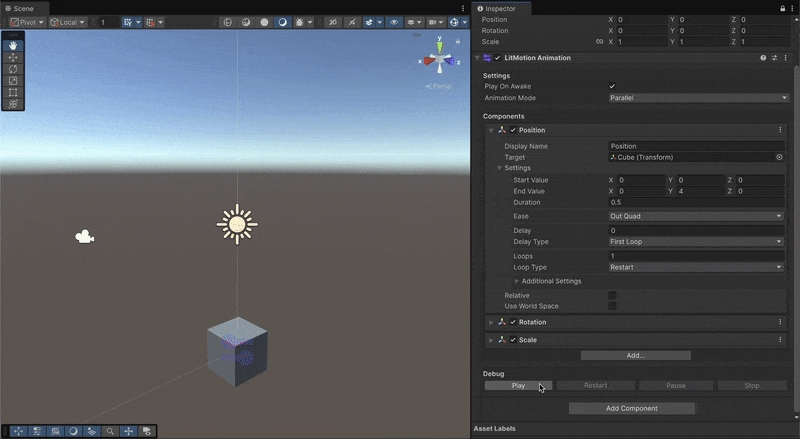
Task: Expand the Rotation component foldout
Action: coord(491,322)
